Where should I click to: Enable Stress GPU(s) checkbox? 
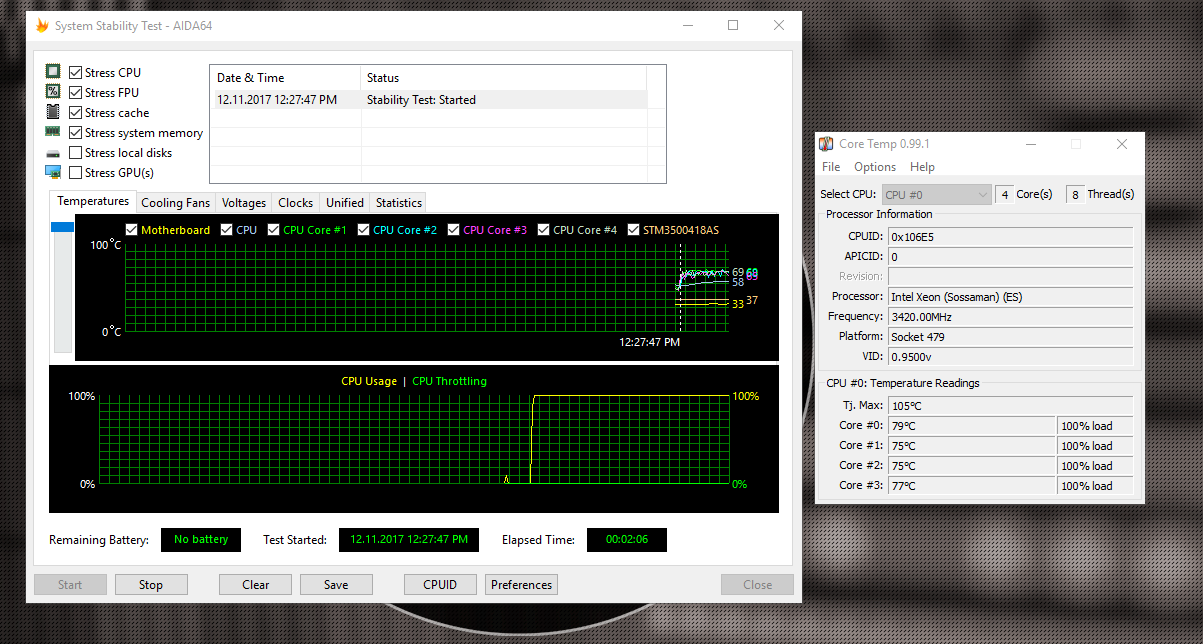pos(76,172)
